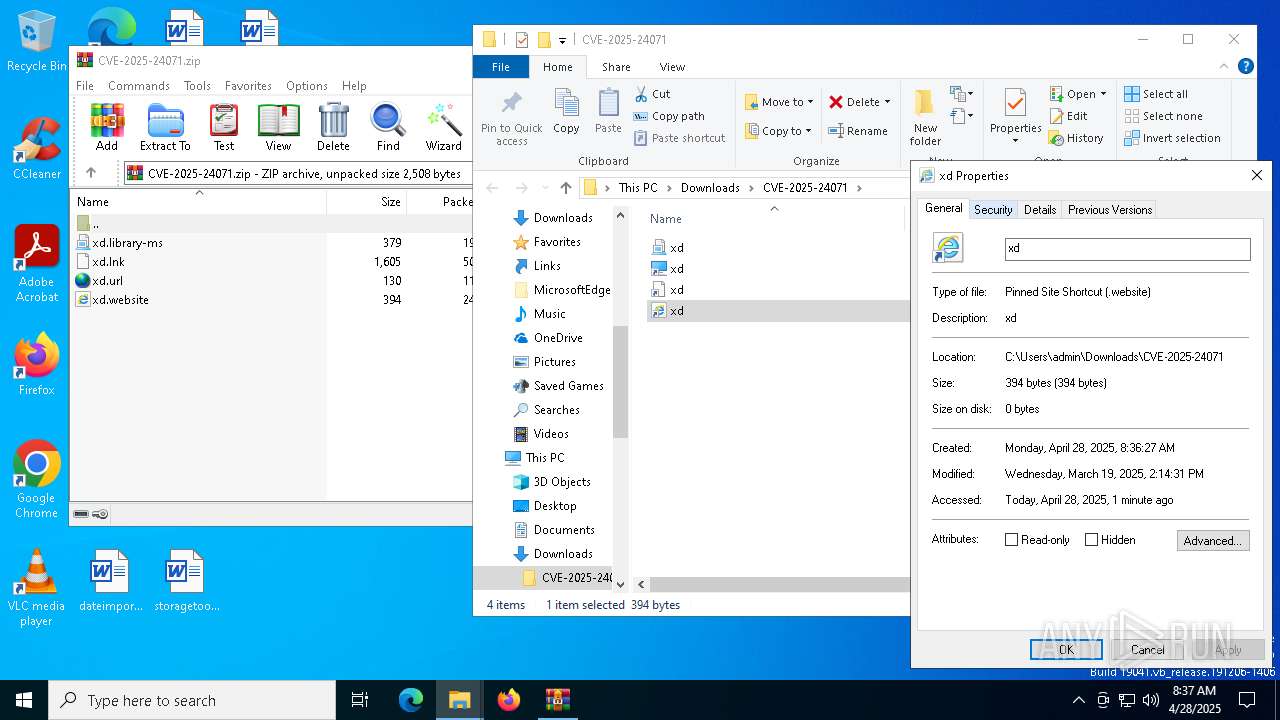Click Cancel in xd Properties
This screenshot has height=720, width=1280.
point(1147,649)
